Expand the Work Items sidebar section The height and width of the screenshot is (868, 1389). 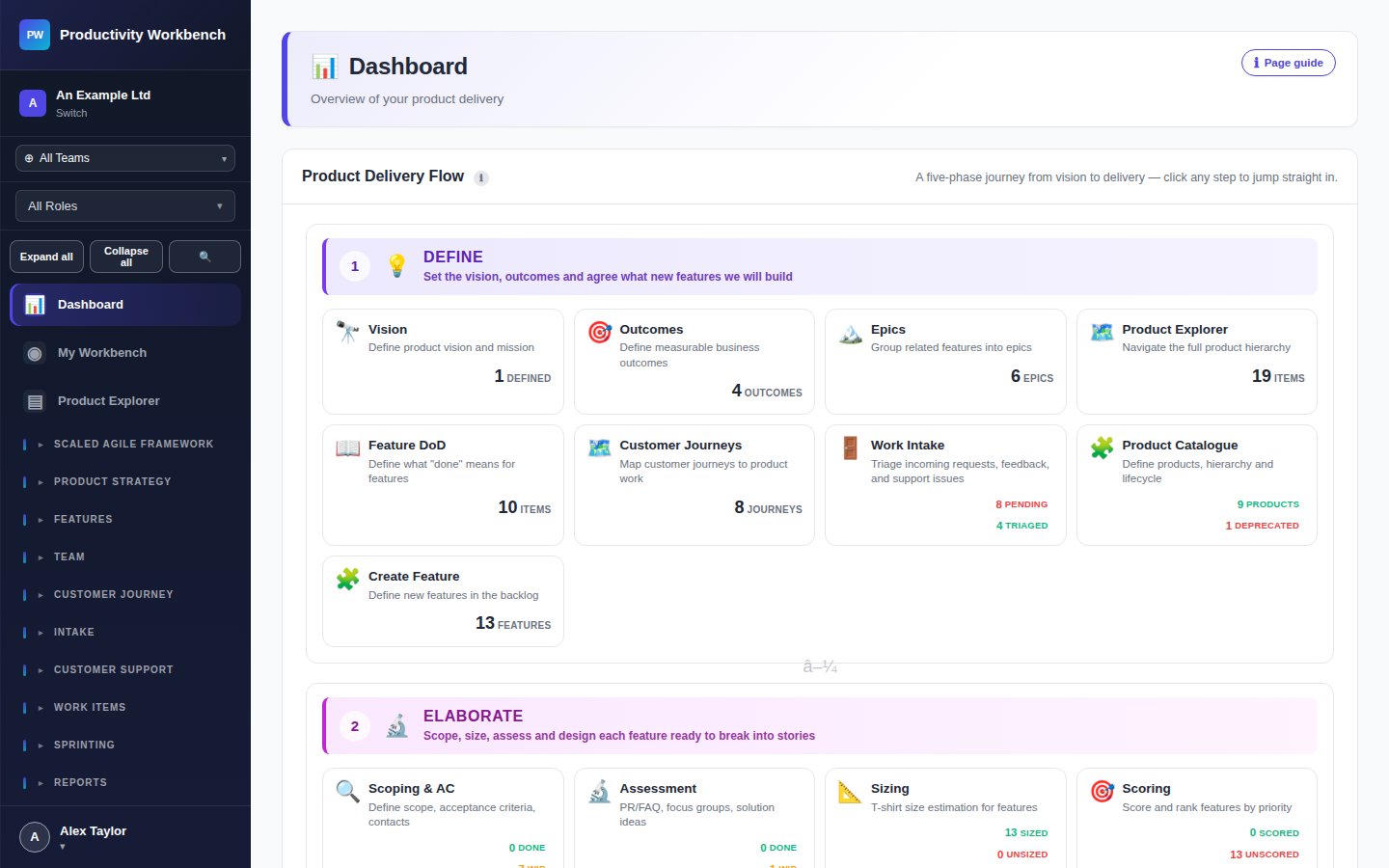point(125,708)
